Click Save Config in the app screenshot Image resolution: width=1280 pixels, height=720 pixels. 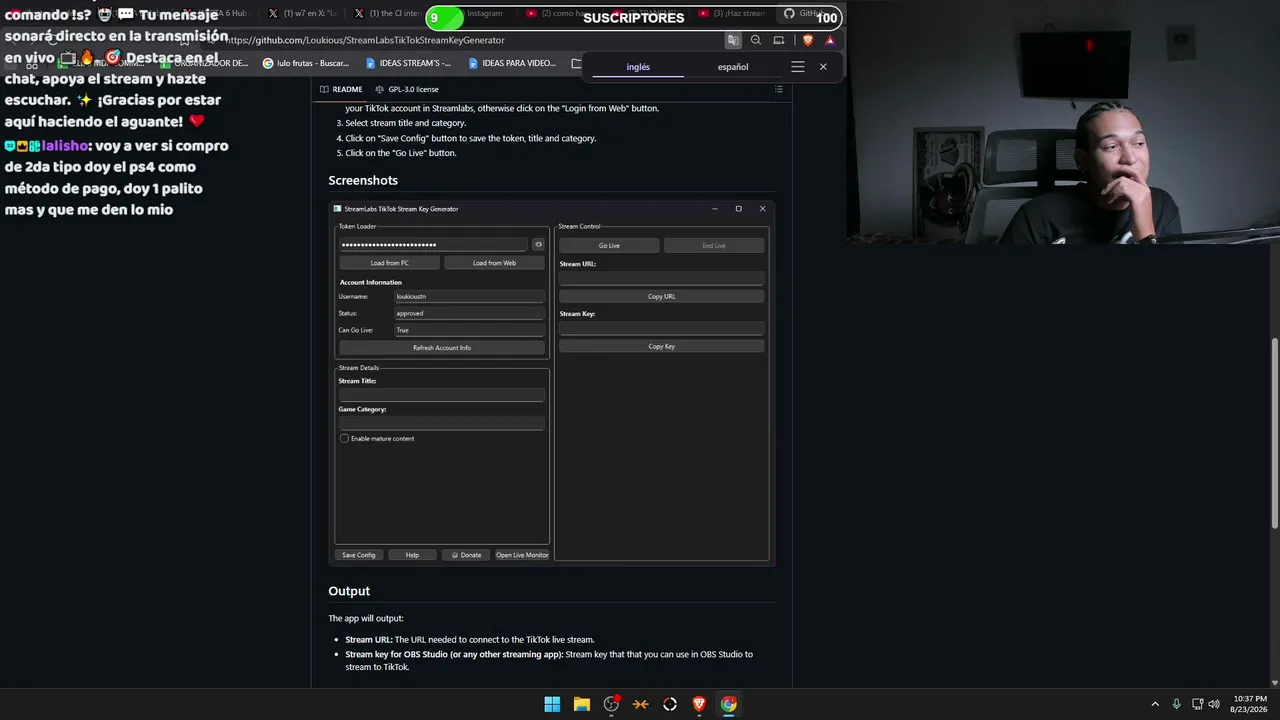pyautogui.click(x=359, y=555)
